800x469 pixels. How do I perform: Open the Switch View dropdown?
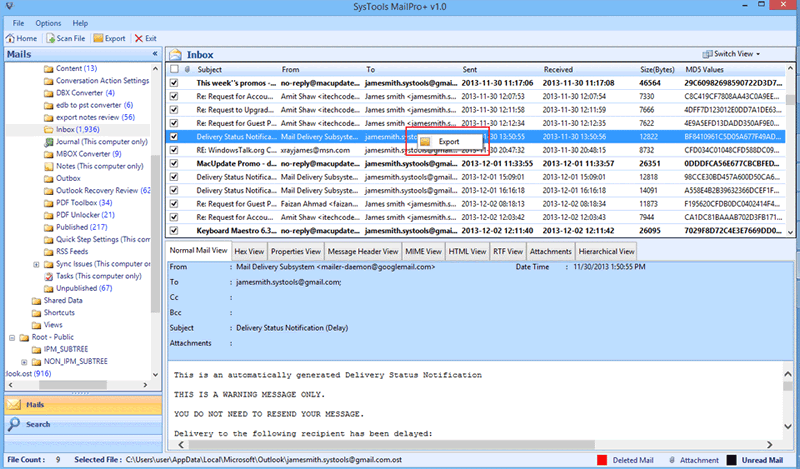(731, 54)
